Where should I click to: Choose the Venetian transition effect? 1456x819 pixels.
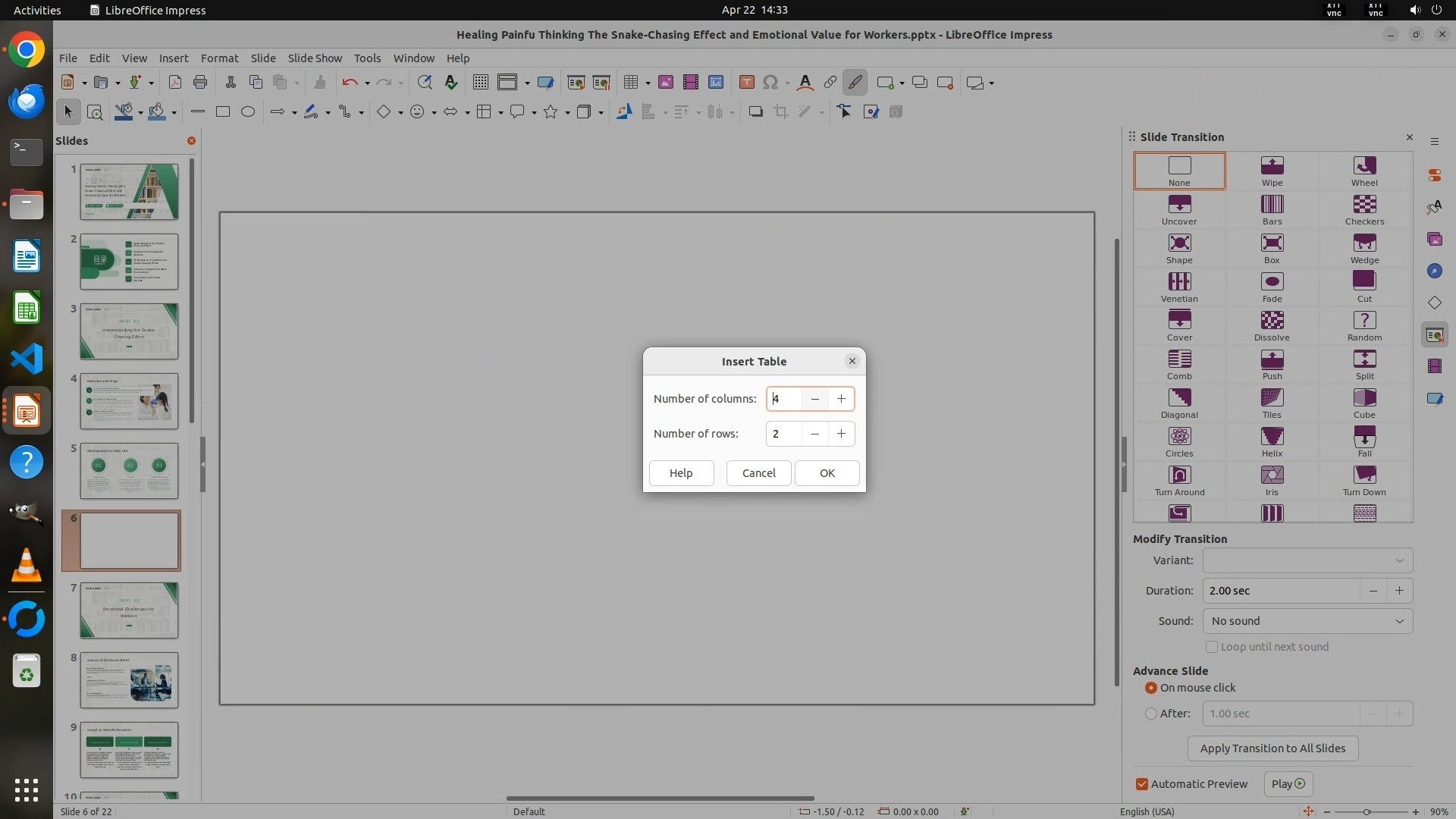(x=1178, y=287)
